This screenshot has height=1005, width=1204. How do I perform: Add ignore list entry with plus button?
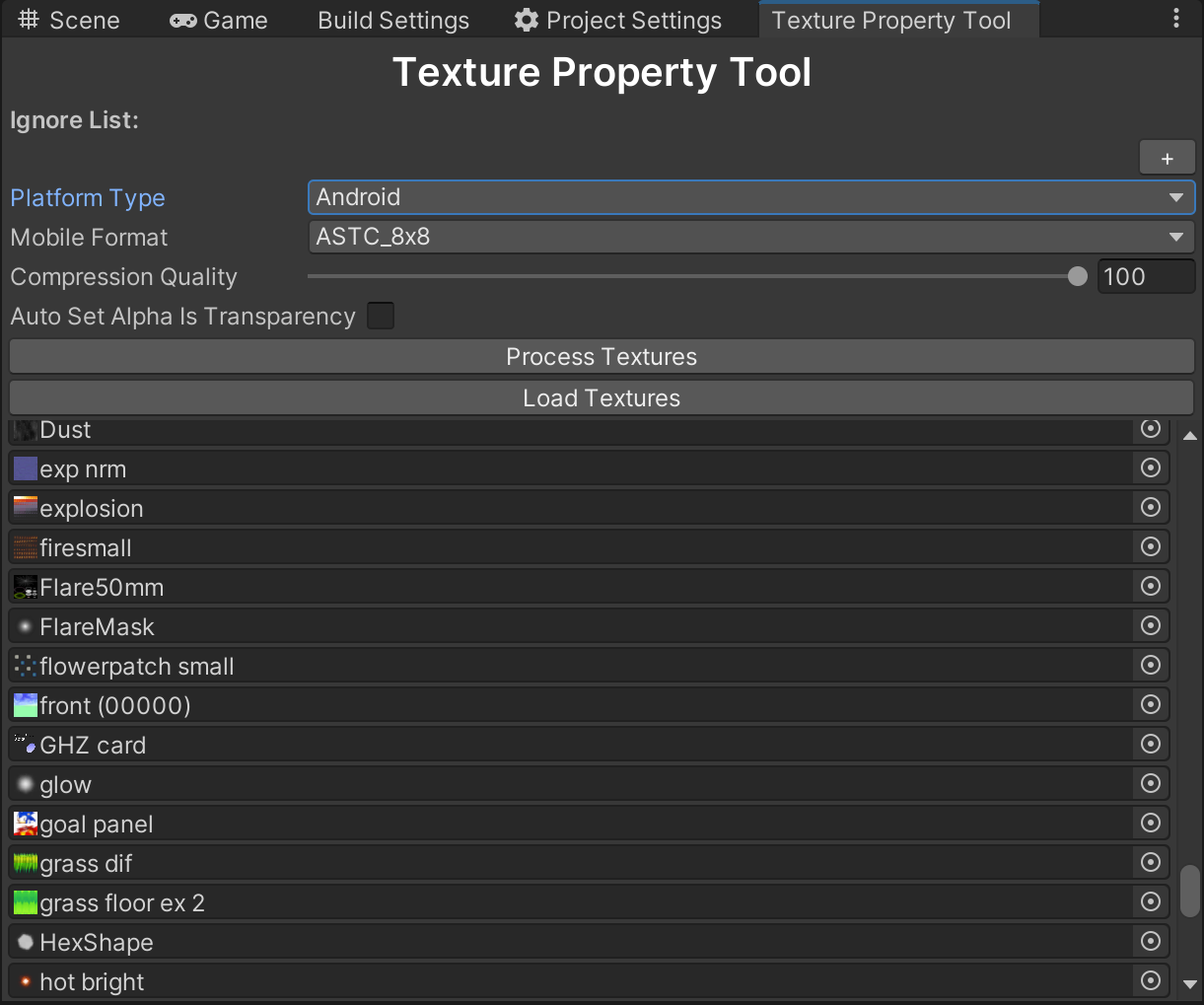(1167, 158)
